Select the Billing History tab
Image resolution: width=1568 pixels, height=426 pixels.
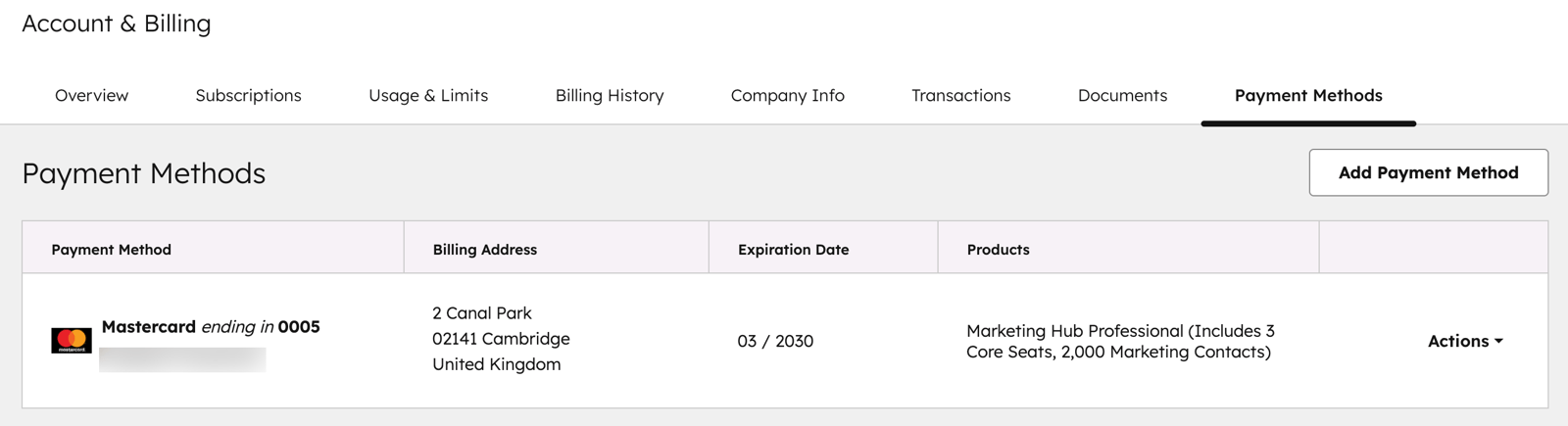click(610, 95)
